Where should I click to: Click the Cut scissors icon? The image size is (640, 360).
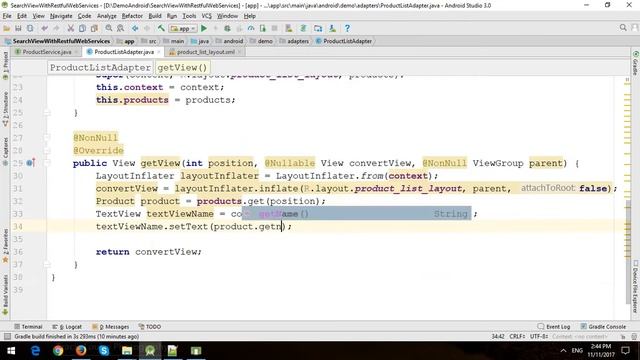(71, 28)
